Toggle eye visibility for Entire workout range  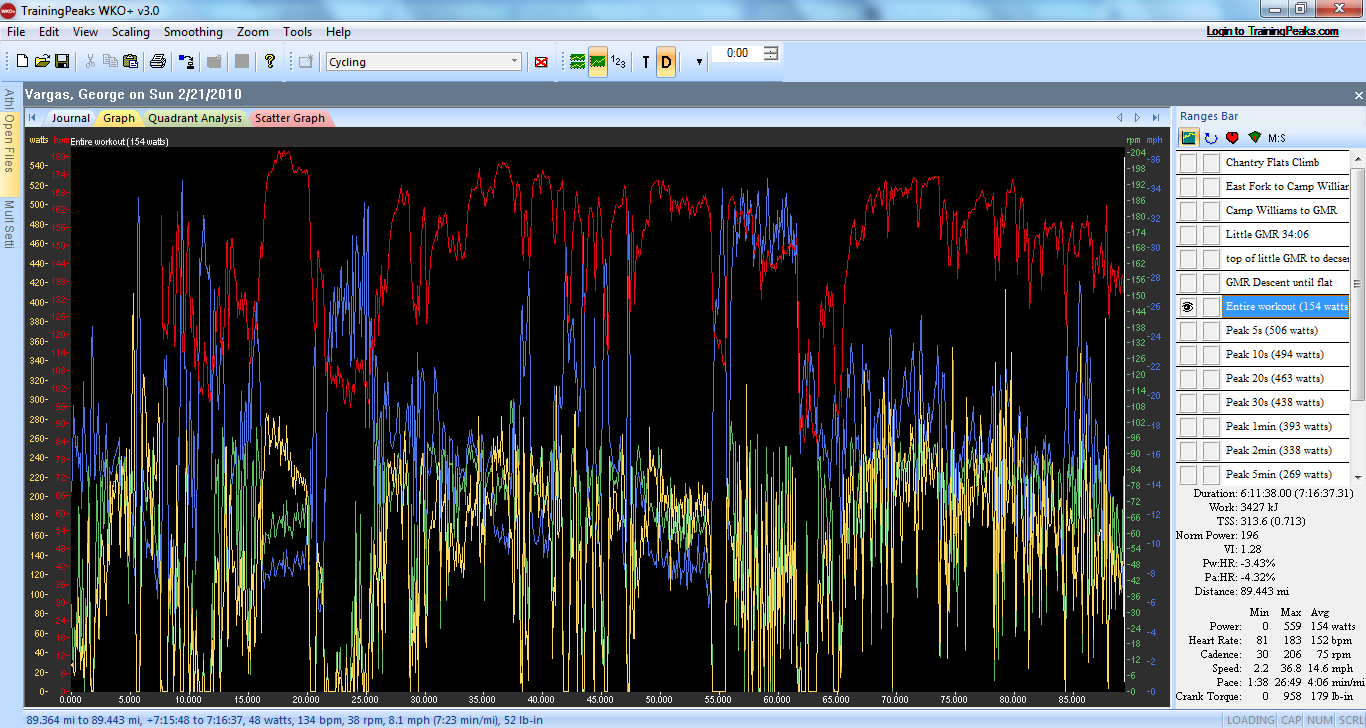coord(1187,307)
